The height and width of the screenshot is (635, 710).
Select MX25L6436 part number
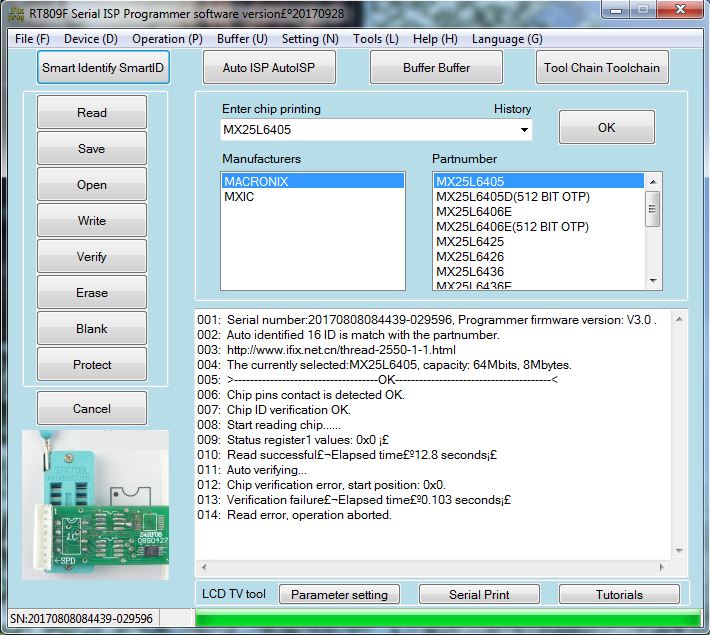coord(539,271)
